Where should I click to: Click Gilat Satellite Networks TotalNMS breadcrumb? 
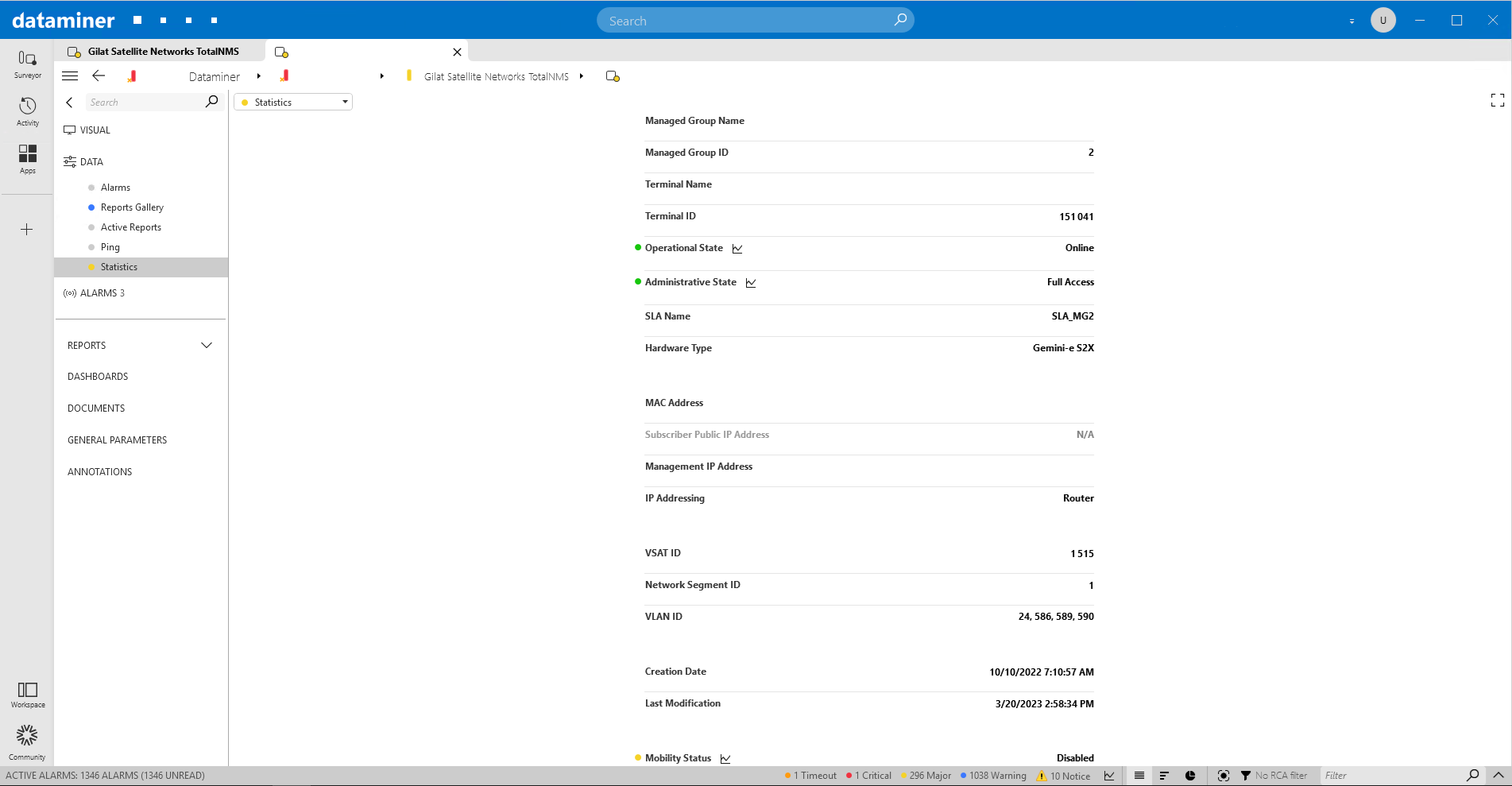pos(496,77)
